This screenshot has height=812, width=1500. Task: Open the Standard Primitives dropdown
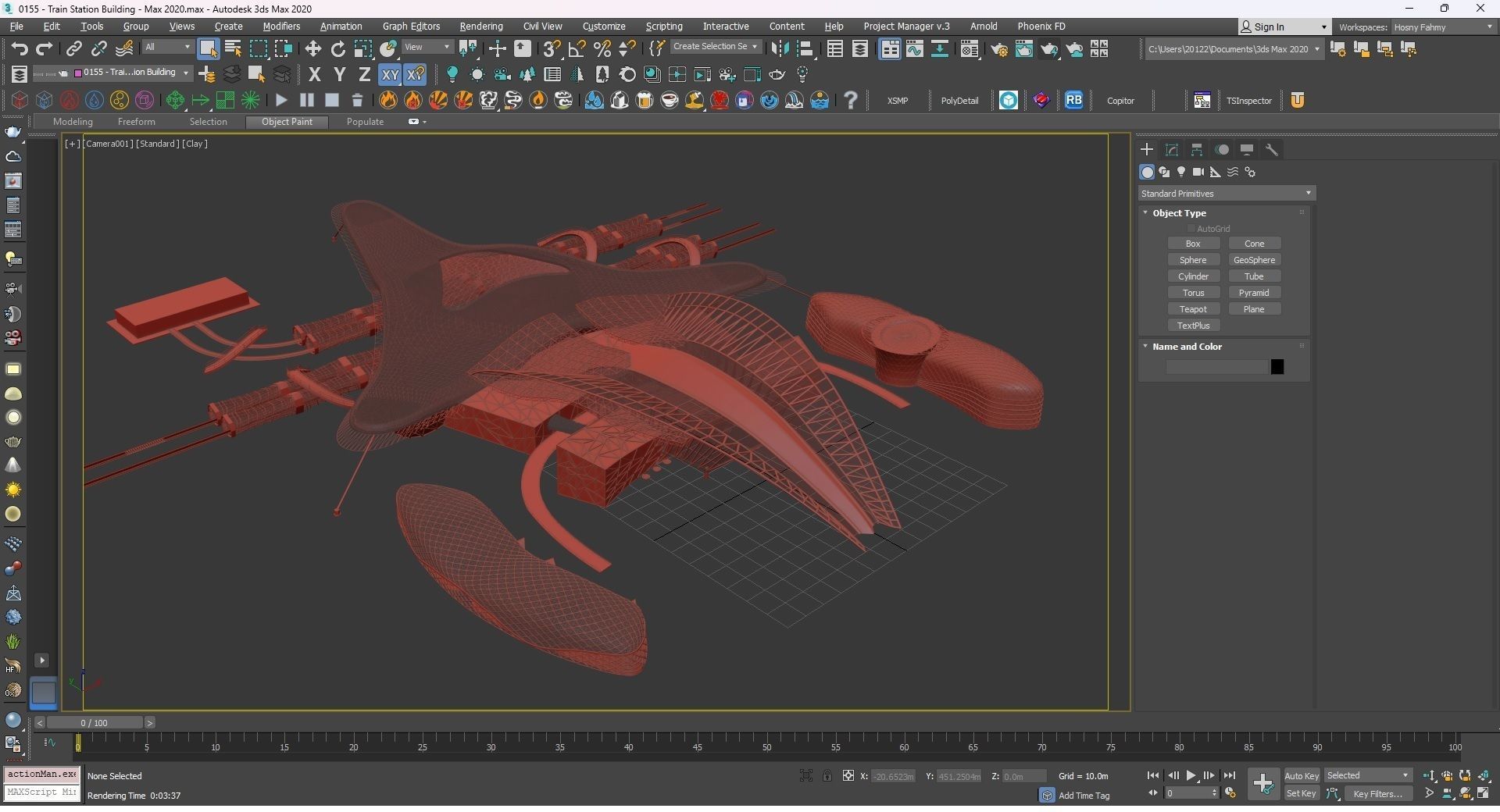click(1226, 194)
